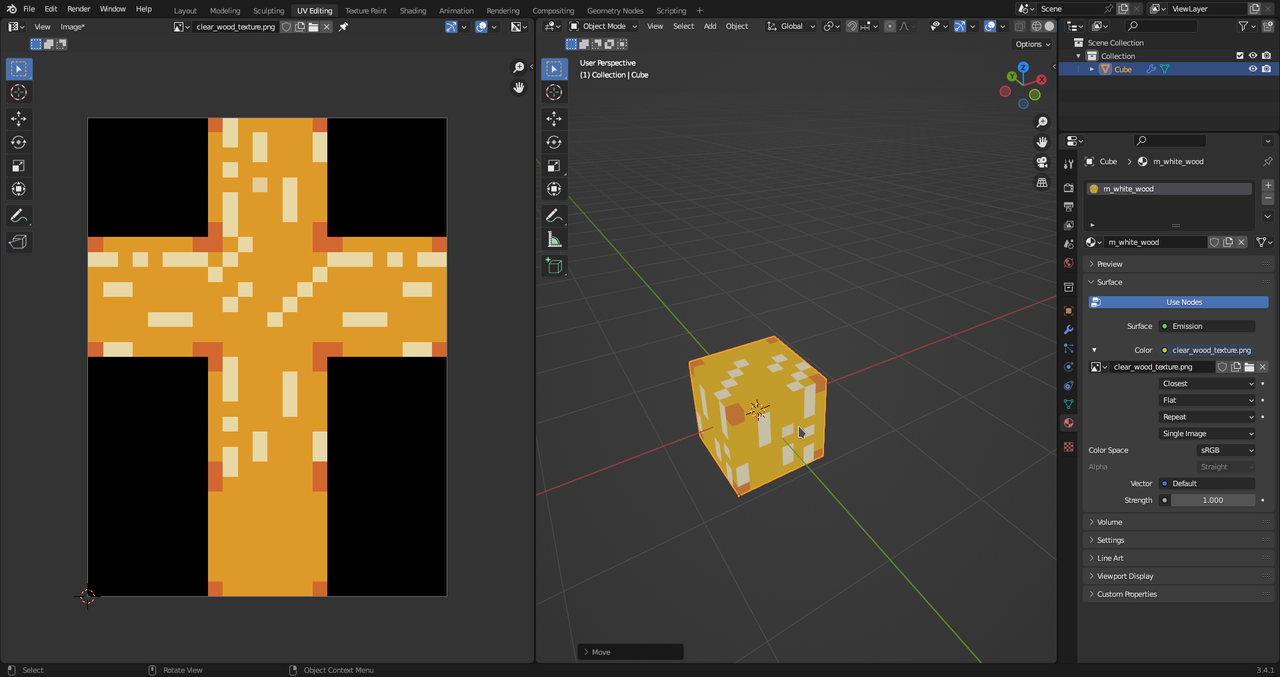The height and width of the screenshot is (677, 1280).
Task: Activate the 3D viewport Transform tool
Action: (554, 189)
